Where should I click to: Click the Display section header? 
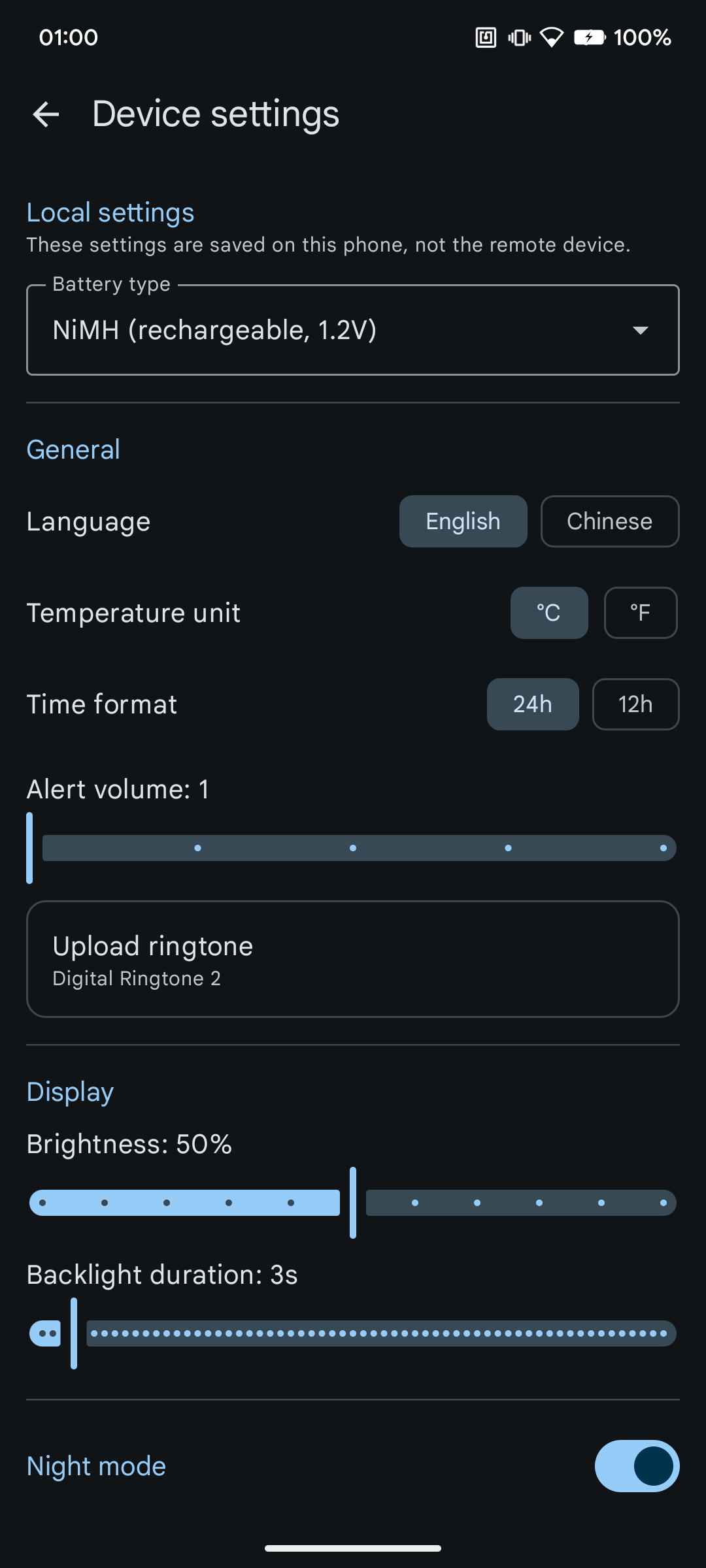[69, 1091]
